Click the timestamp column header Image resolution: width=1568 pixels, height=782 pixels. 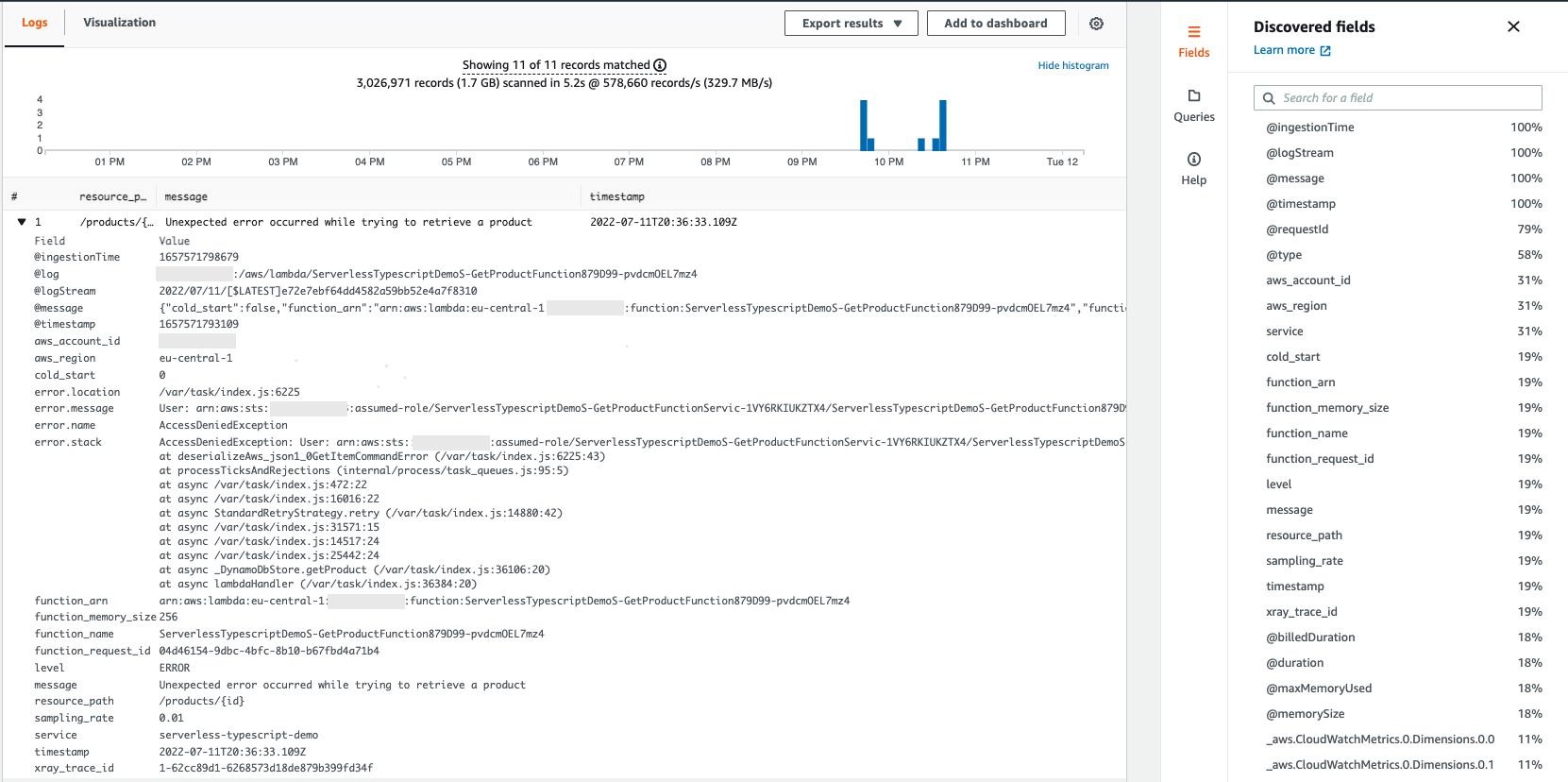click(x=616, y=196)
